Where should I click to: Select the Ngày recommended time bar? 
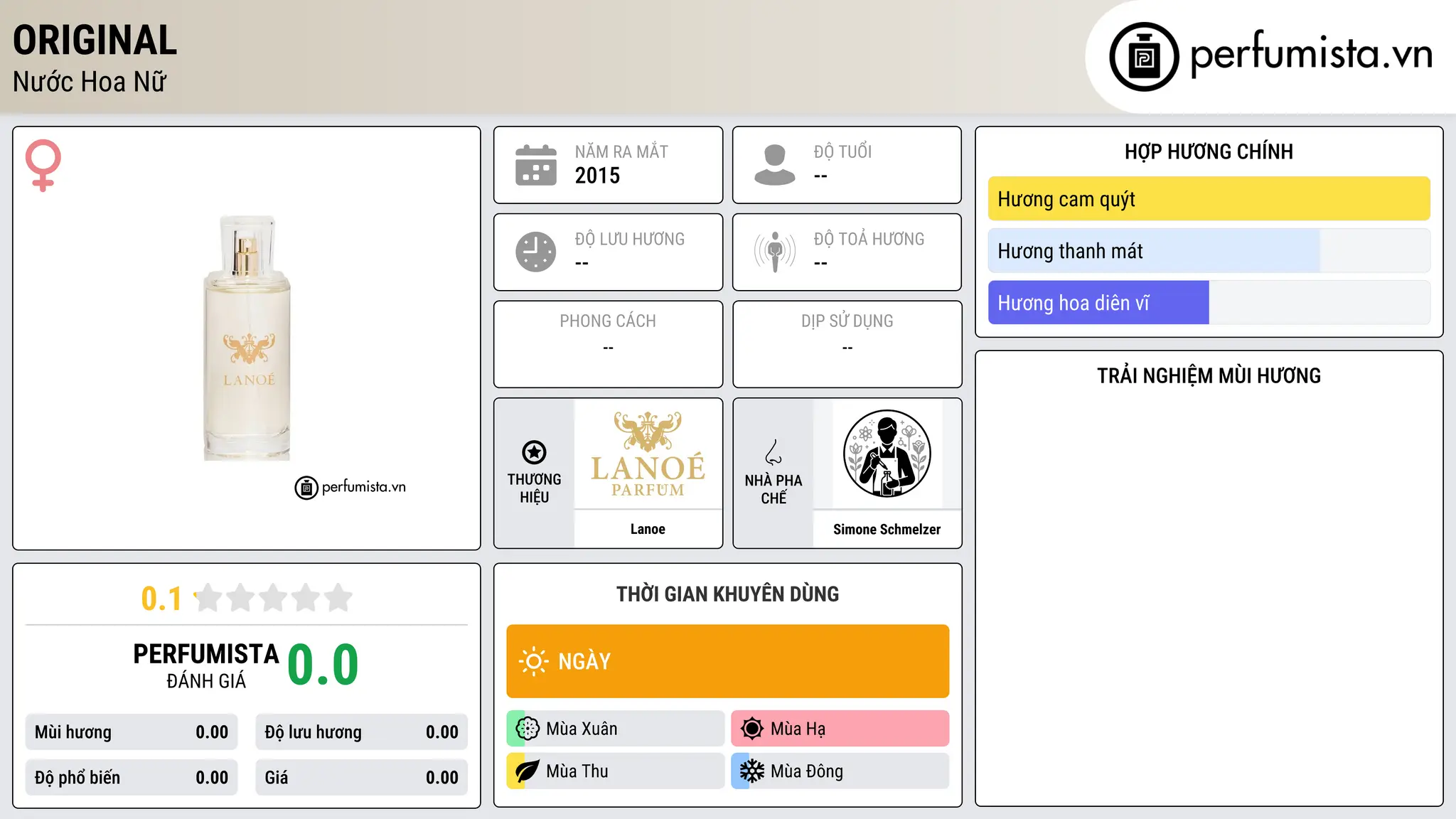[728, 661]
